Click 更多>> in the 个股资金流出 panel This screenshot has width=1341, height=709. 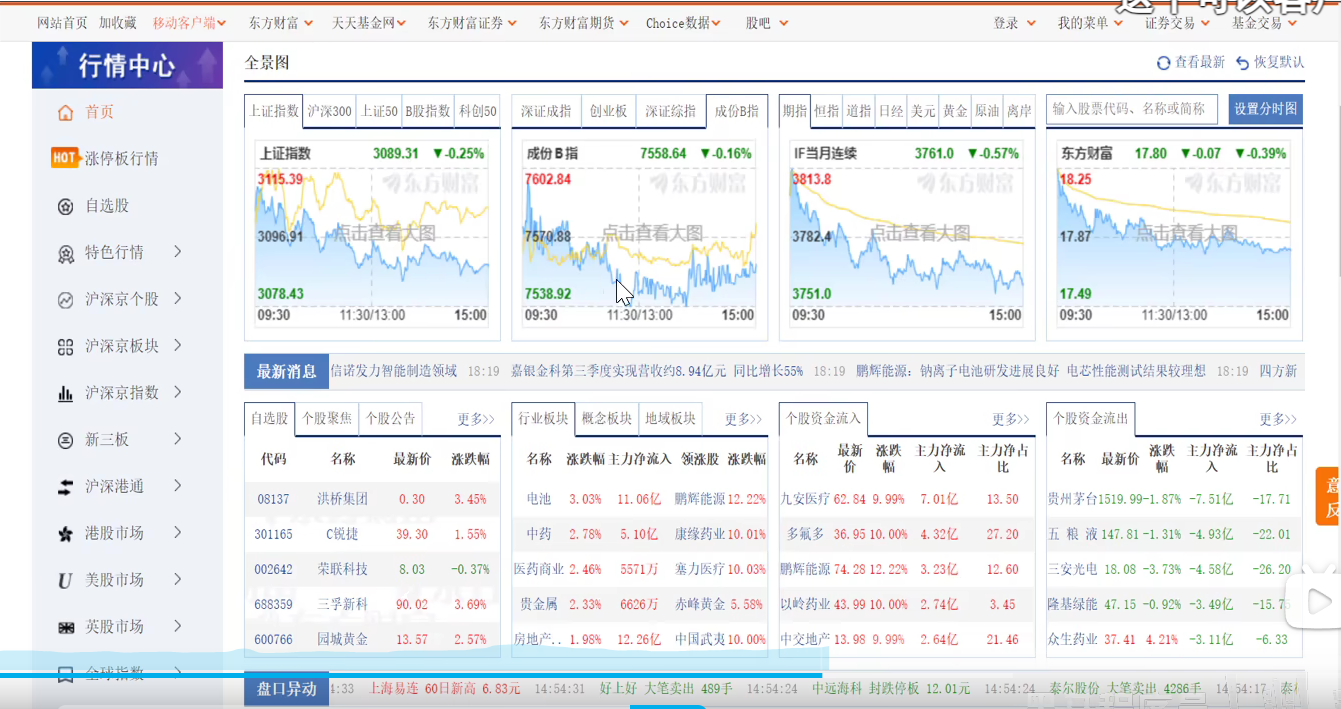coord(1278,419)
